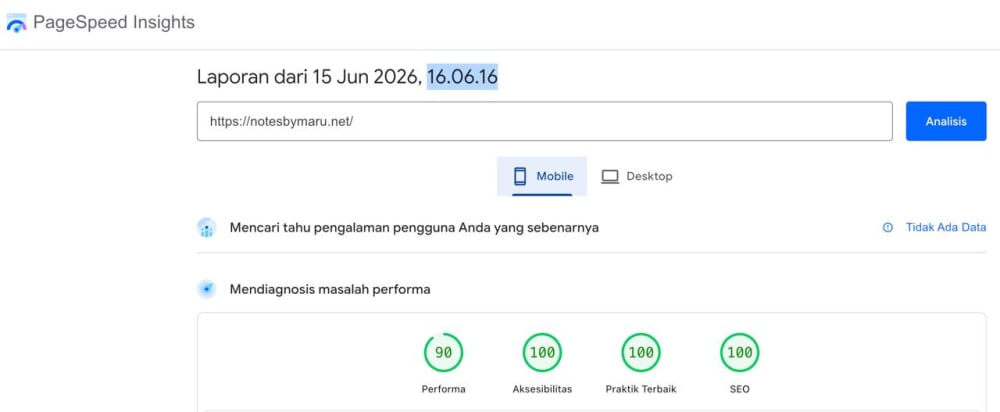Click 'Mencari tahu pengalaman pengguna Anda' heading
The width and height of the screenshot is (1000, 412).
click(x=414, y=228)
